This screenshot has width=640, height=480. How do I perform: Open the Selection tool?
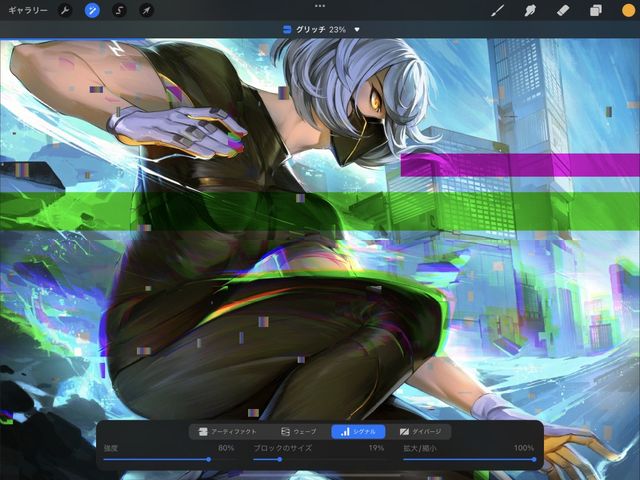click(119, 10)
